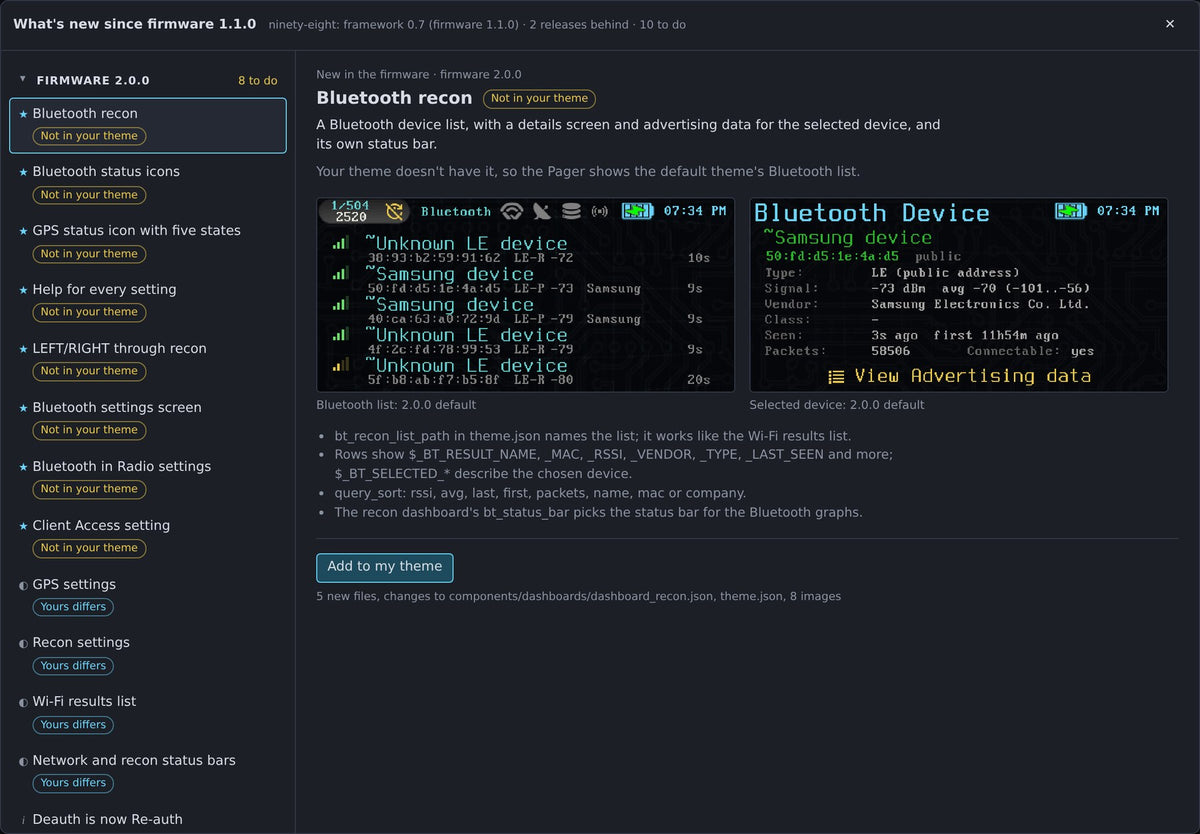Click the half-circle icon beside Network and recon status bars

tap(23, 761)
